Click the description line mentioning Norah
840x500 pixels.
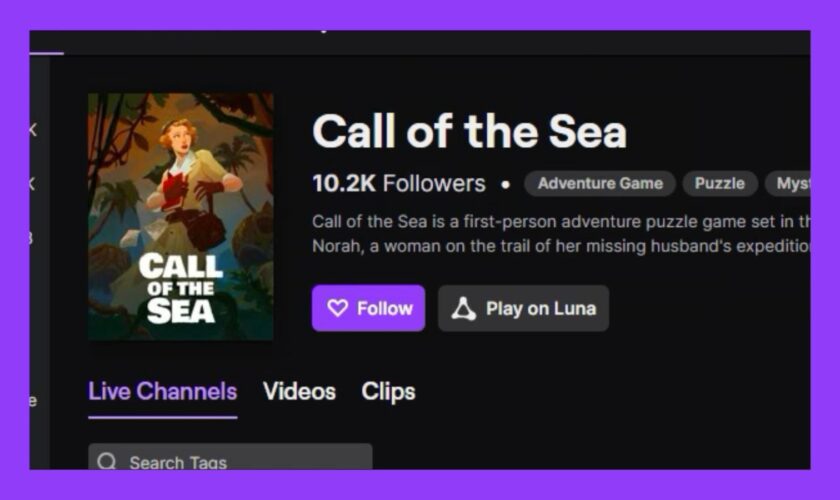coord(560,246)
